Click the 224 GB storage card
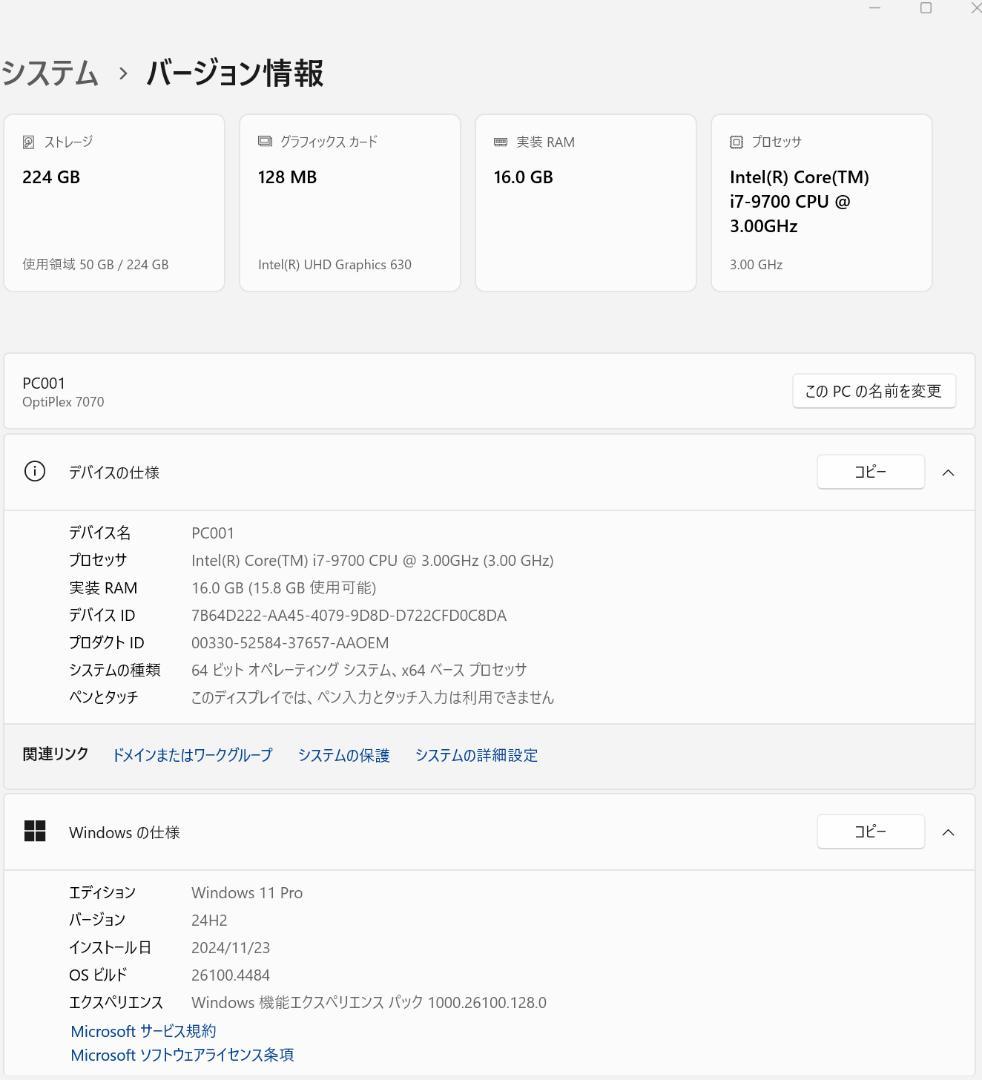This screenshot has width=982, height=1080. tap(114, 202)
